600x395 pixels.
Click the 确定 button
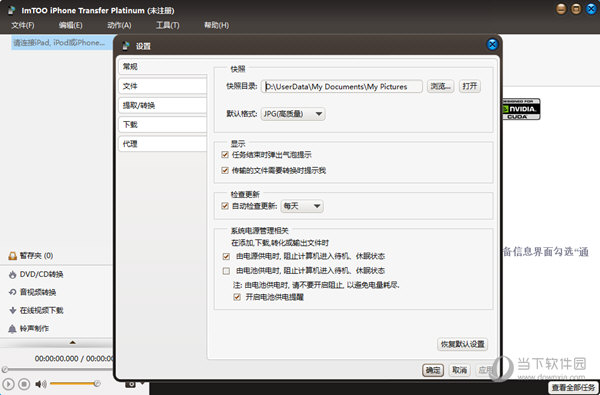433,370
